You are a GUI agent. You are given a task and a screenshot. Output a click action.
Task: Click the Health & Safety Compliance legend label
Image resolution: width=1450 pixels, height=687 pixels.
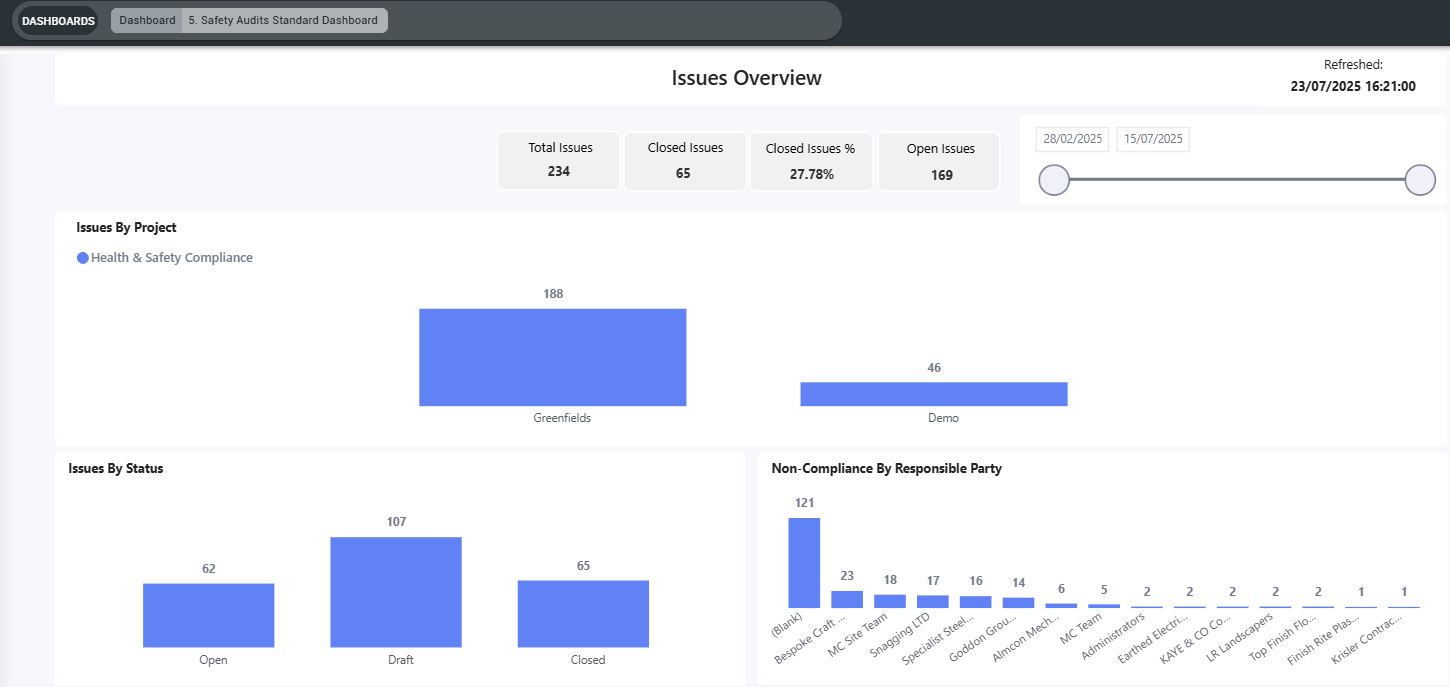(172, 258)
